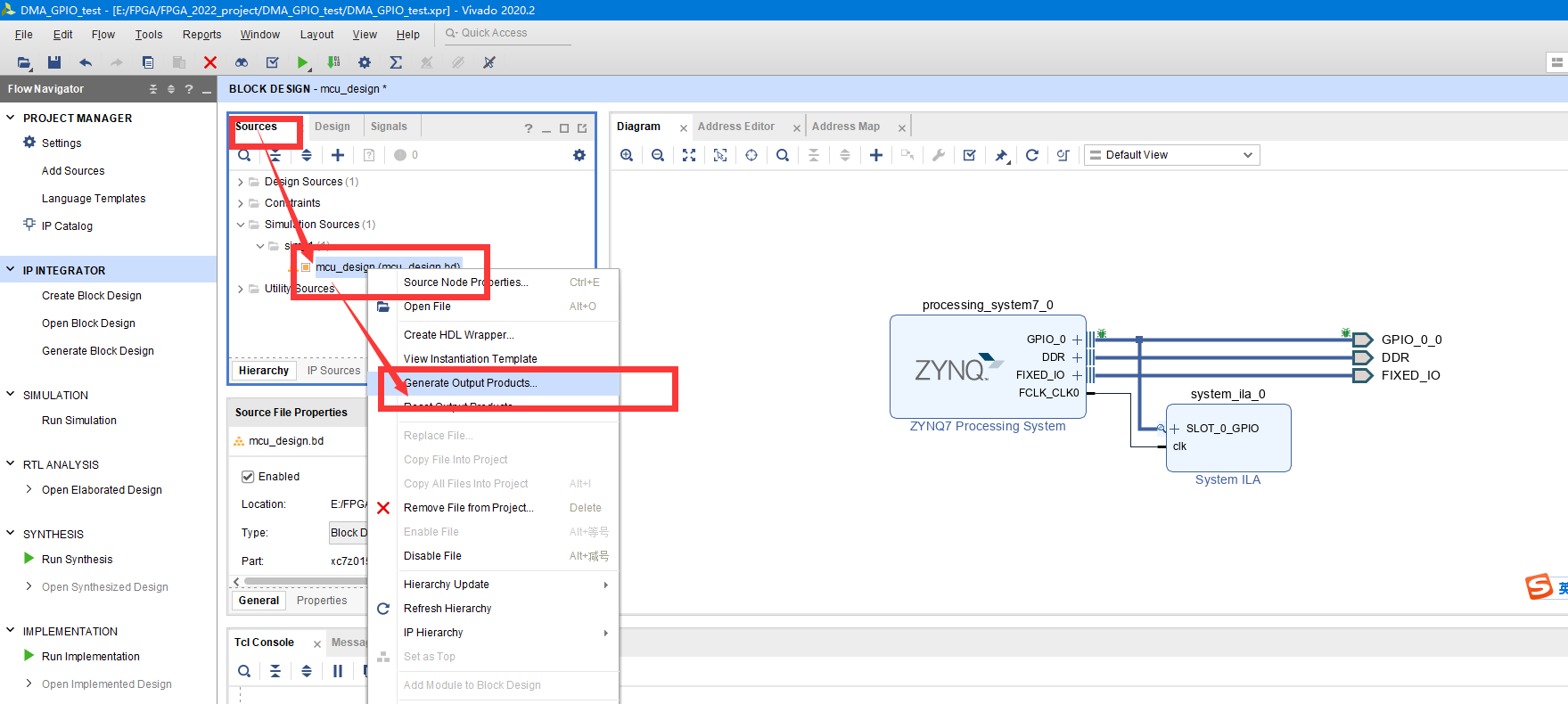Viewport: 1568px width, 704px height.
Task: Click Create Block Design
Action: [x=91, y=296]
